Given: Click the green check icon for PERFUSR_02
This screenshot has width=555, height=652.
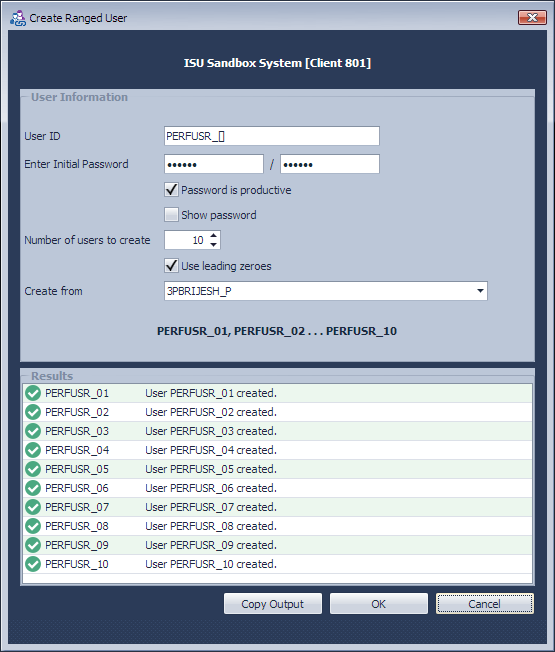Looking at the screenshot, I should click(x=33, y=412).
